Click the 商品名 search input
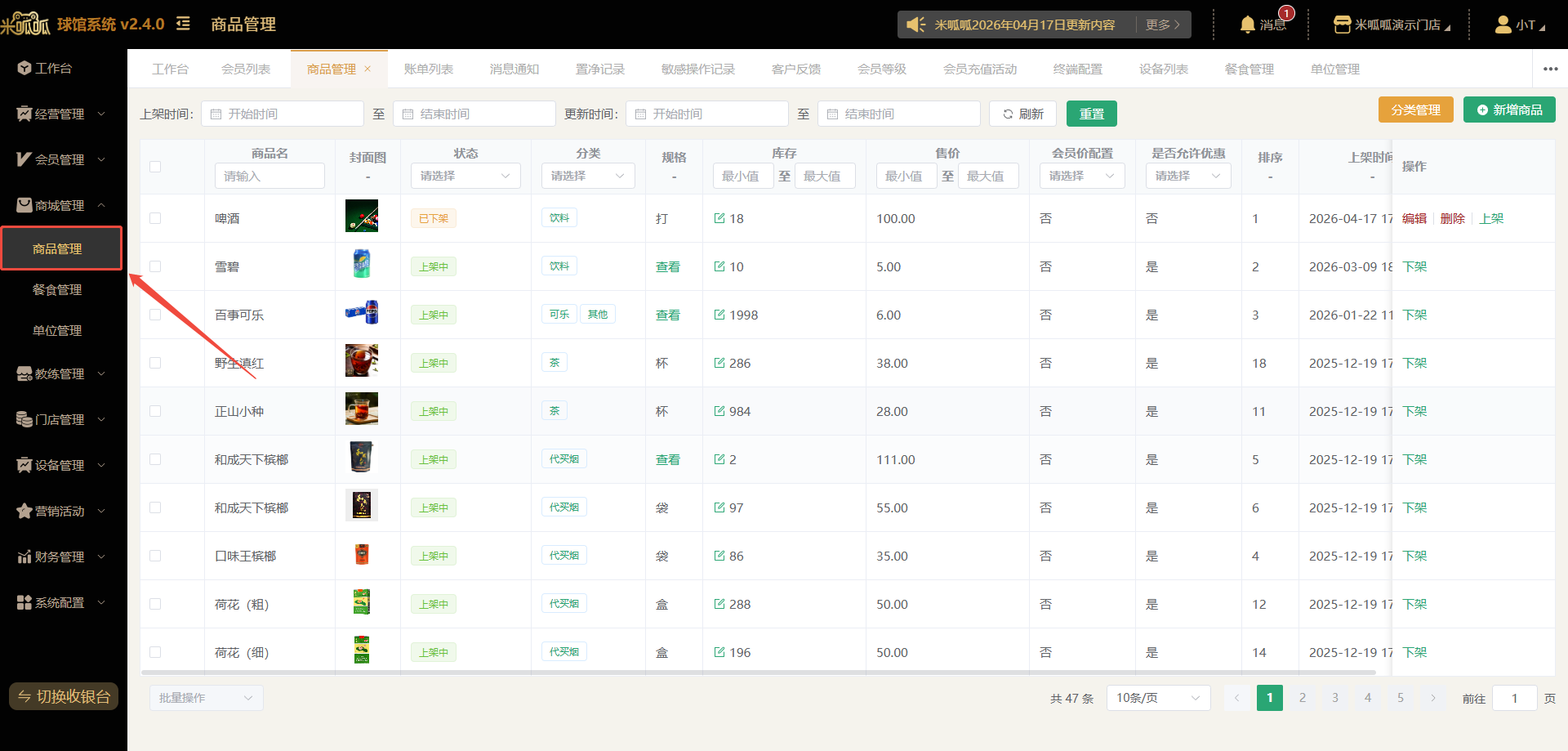The height and width of the screenshot is (751, 1568). 269,176
